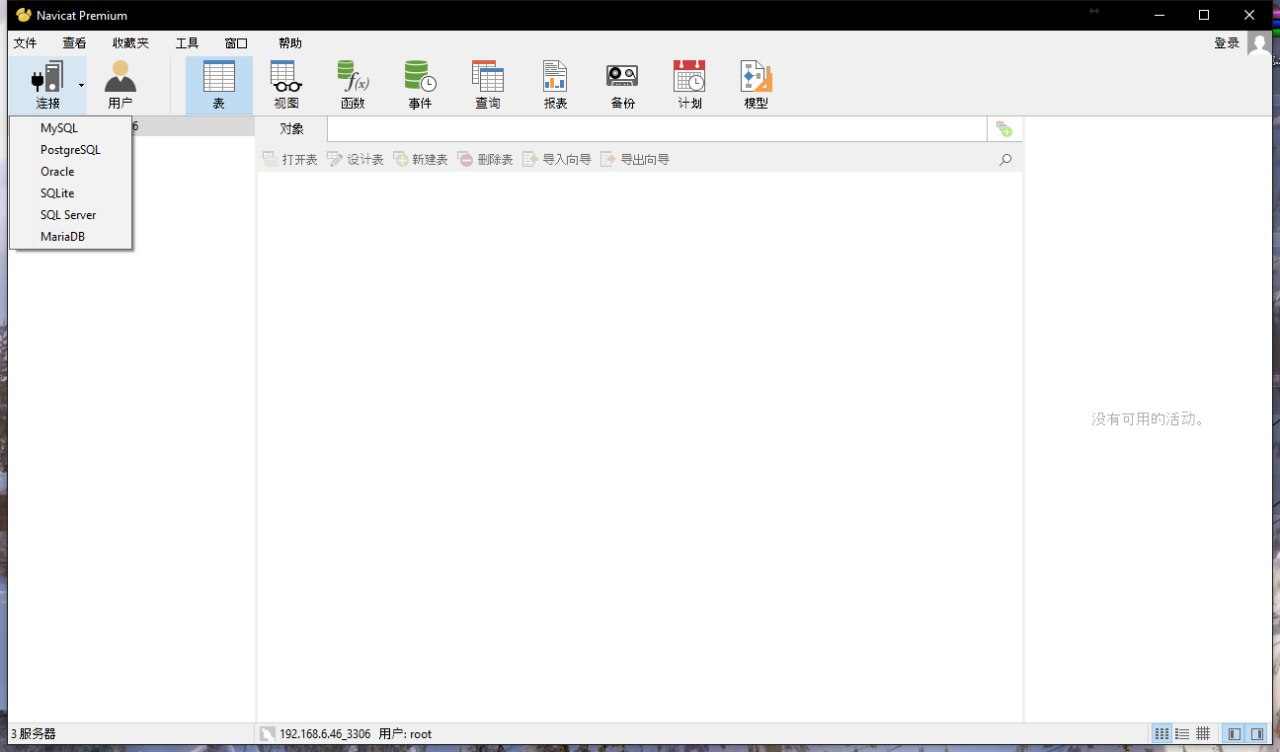Click the 登录 (Sign in) link

click(1227, 43)
